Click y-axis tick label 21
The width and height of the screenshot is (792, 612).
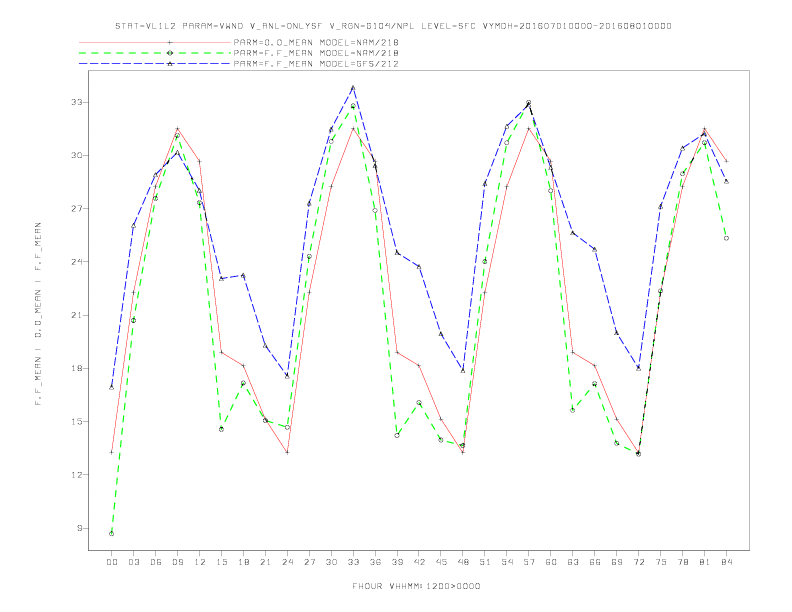76,315
